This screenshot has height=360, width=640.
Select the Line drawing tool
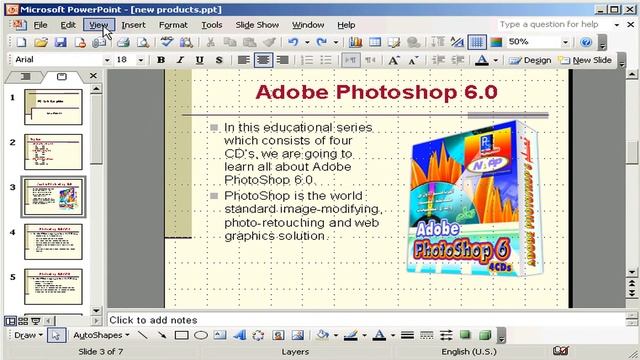click(142, 336)
